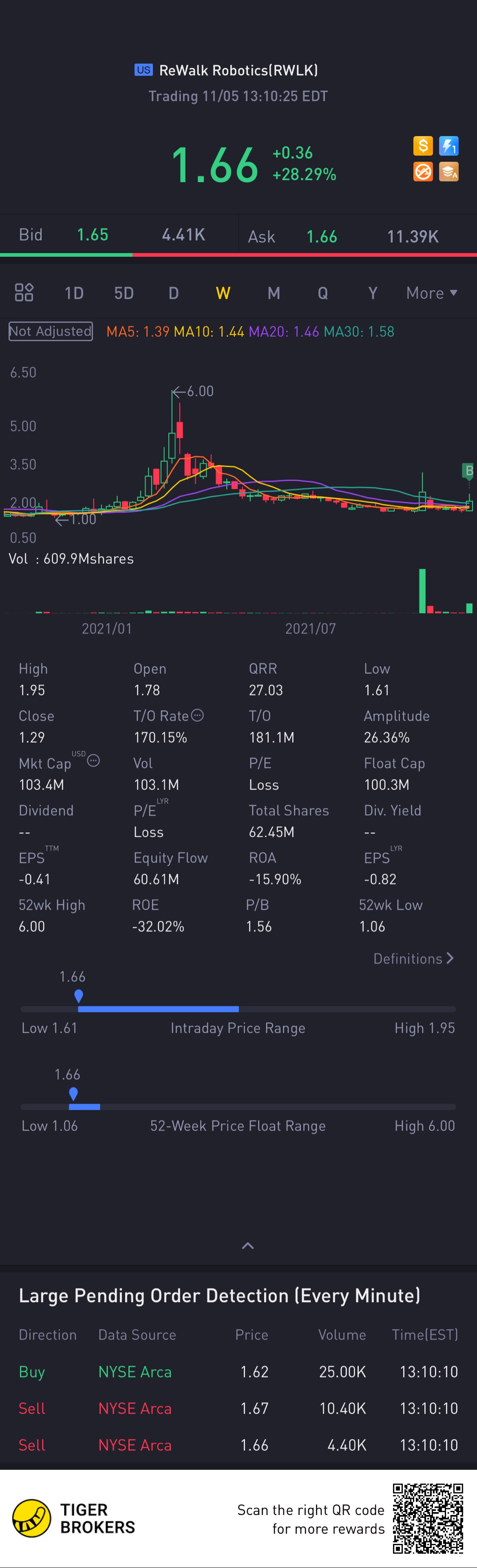Tap the Total Shares value 62.45M
477x1568 pixels.
(272, 832)
